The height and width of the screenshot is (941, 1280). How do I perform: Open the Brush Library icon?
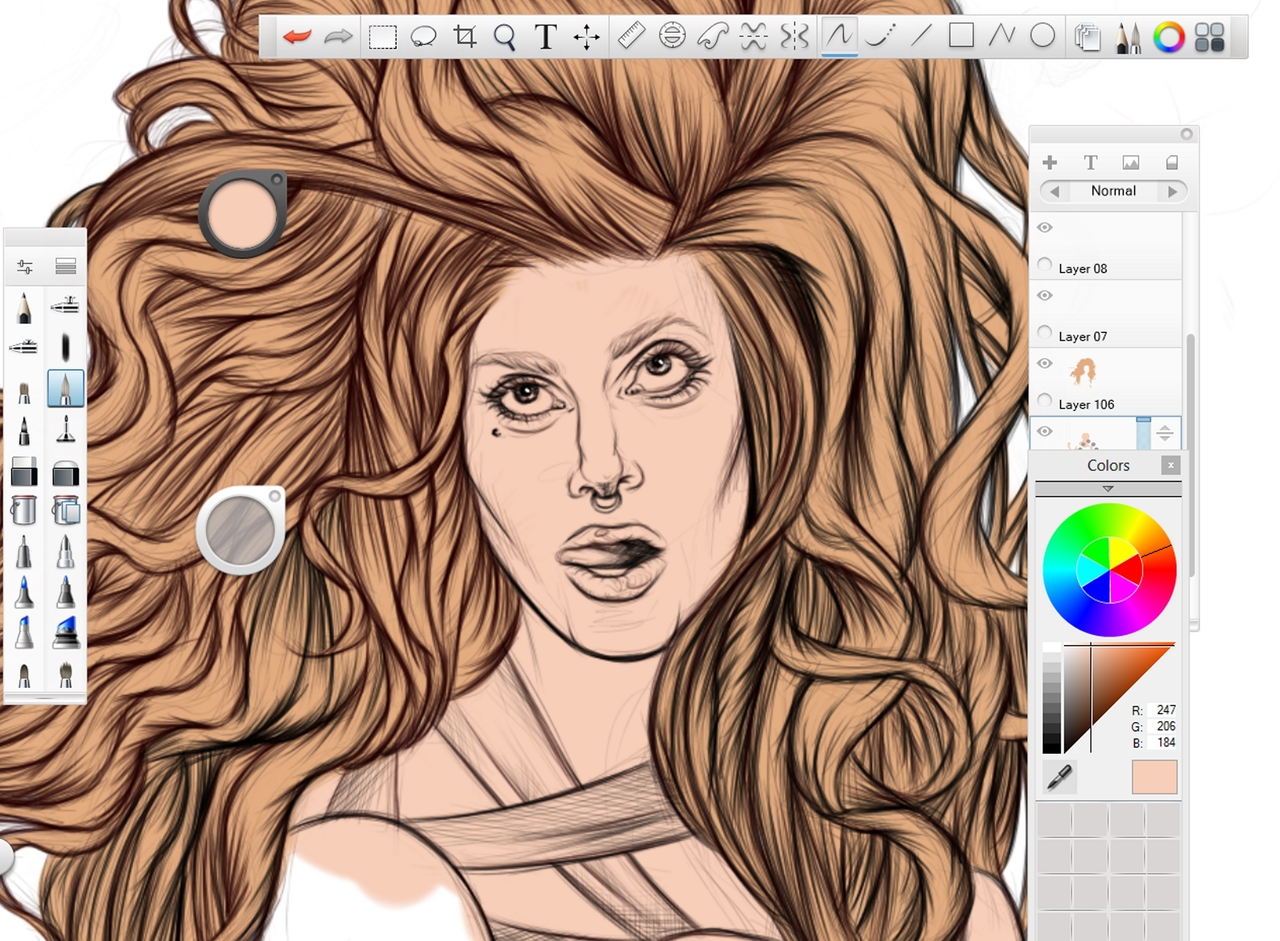tap(66, 267)
